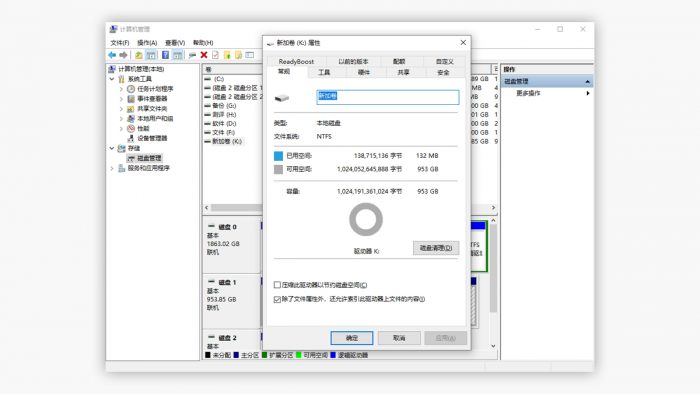Click the show/hide action pane toolbar icon
This screenshot has width=700, height=394.
178,55
